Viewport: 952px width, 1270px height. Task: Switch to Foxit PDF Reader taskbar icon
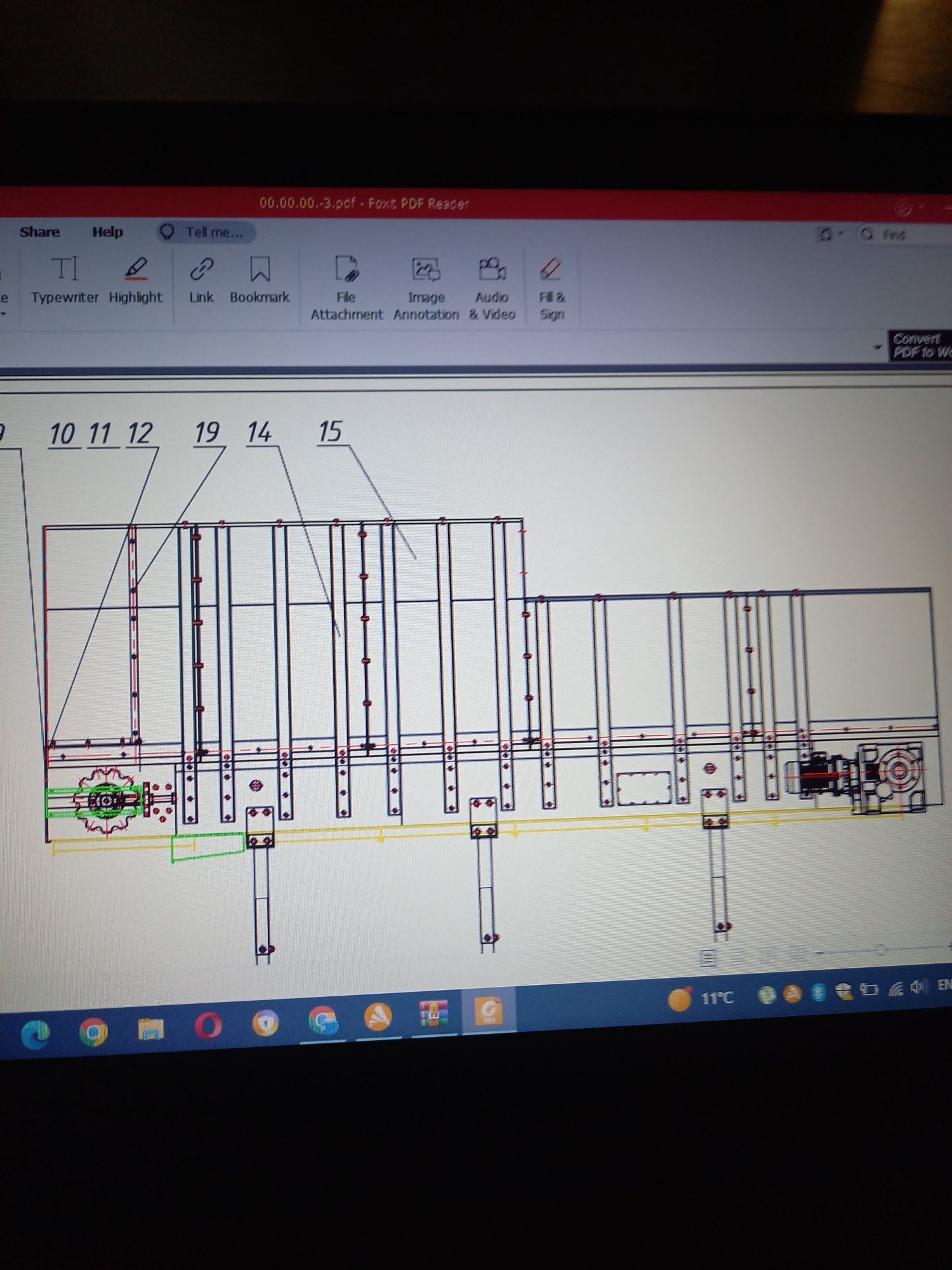point(489,1011)
